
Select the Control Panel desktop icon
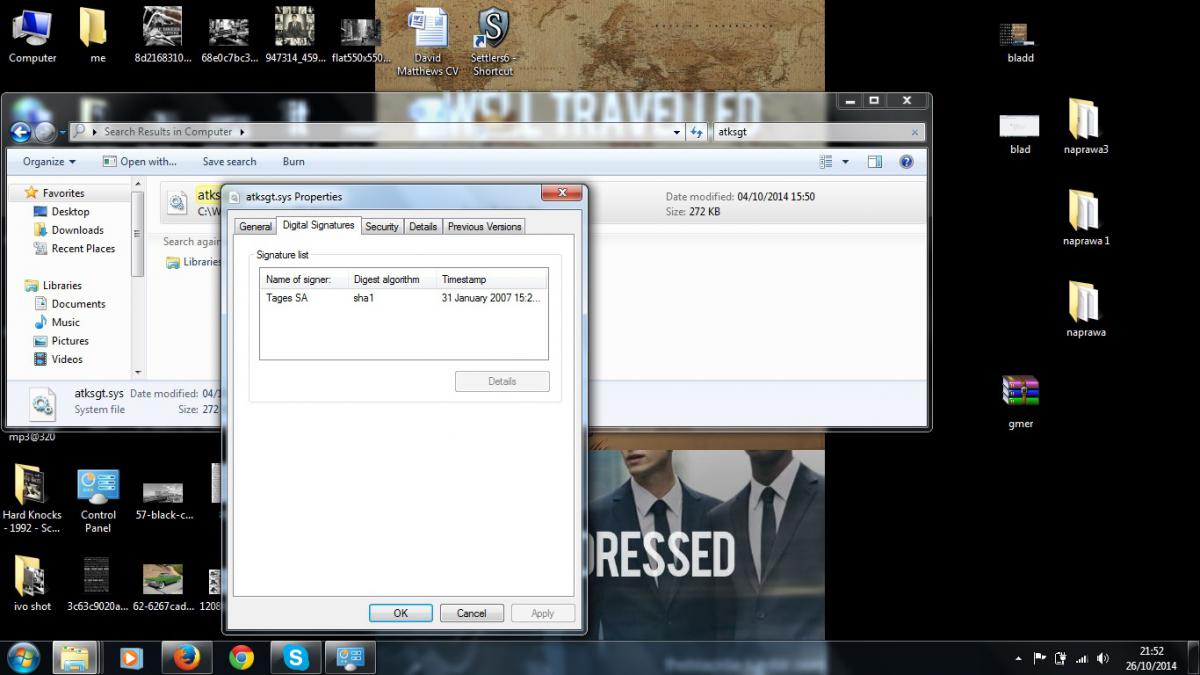pos(98,500)
